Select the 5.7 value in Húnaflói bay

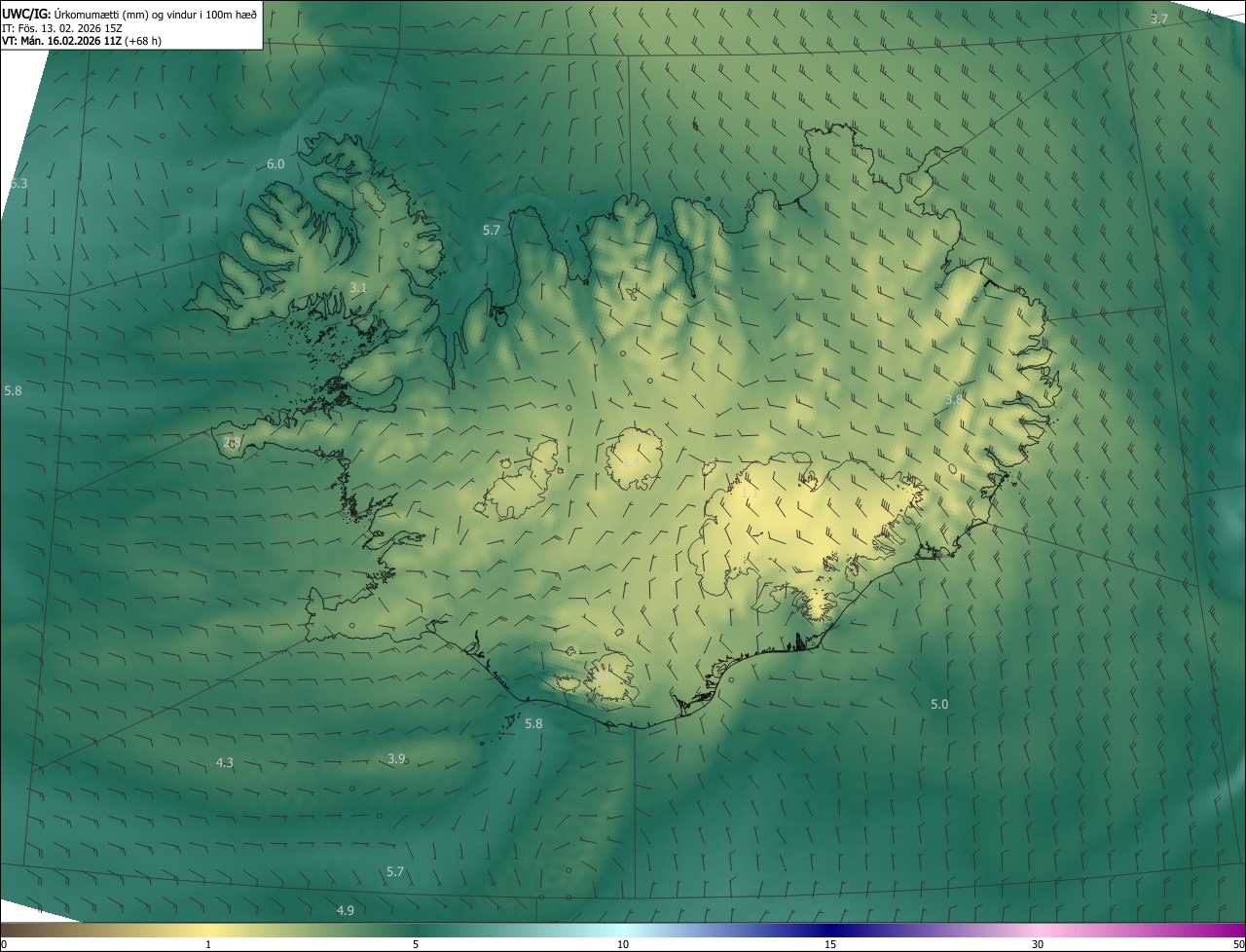click(x=492, y=231)
